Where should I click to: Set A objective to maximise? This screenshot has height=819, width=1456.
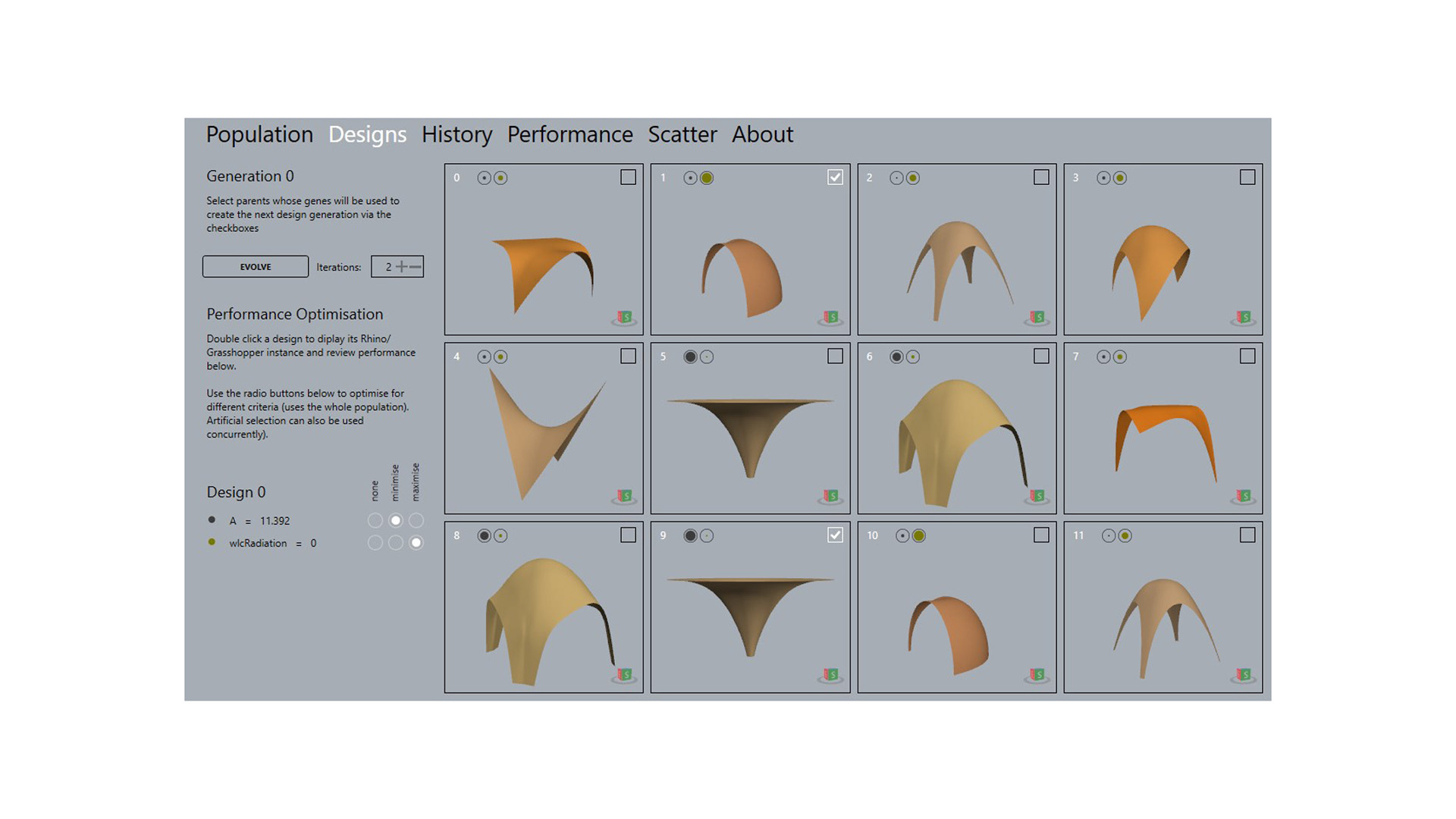click(x=416, y=521)
